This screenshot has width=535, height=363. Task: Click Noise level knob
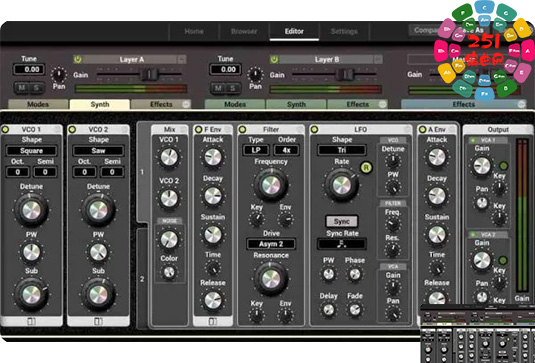pos(169,239)
